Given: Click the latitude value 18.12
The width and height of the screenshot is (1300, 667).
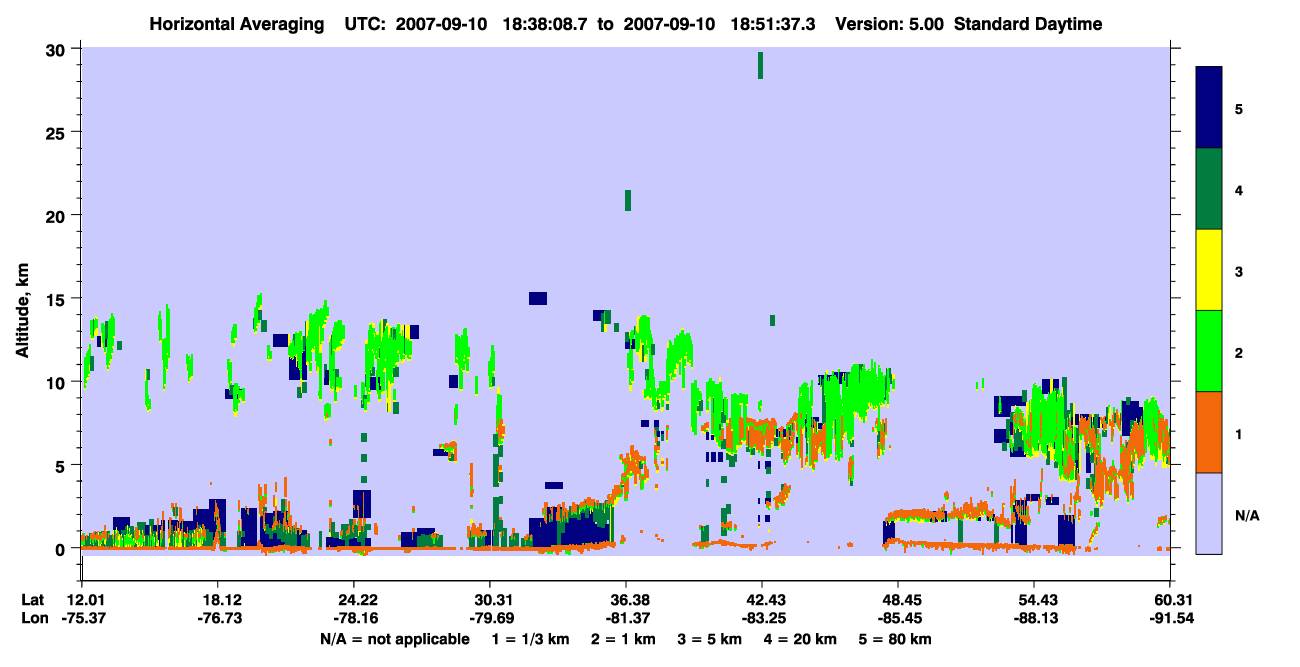Looking at the screenshot, I should coord(217,600).
